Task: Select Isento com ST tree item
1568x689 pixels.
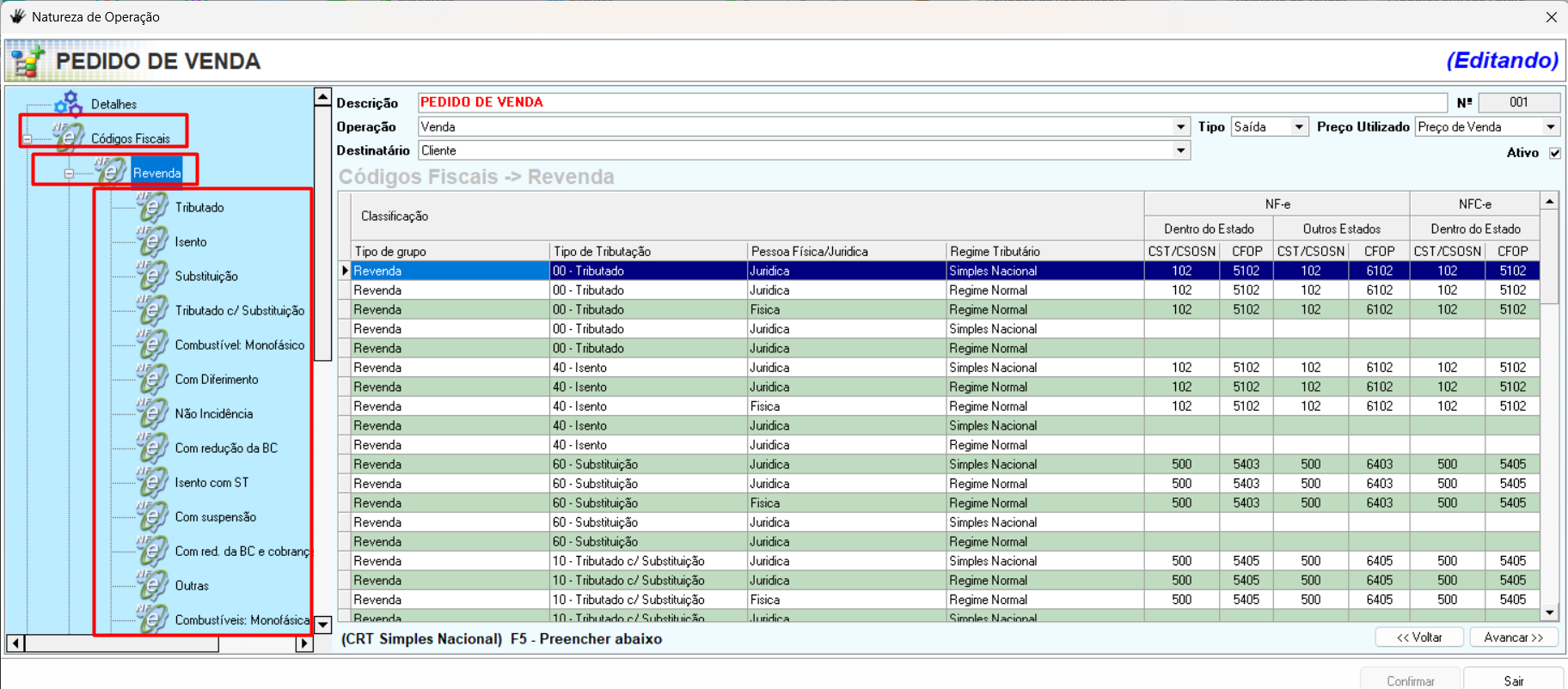Action: pyautogui.click(x=211, y=482)
